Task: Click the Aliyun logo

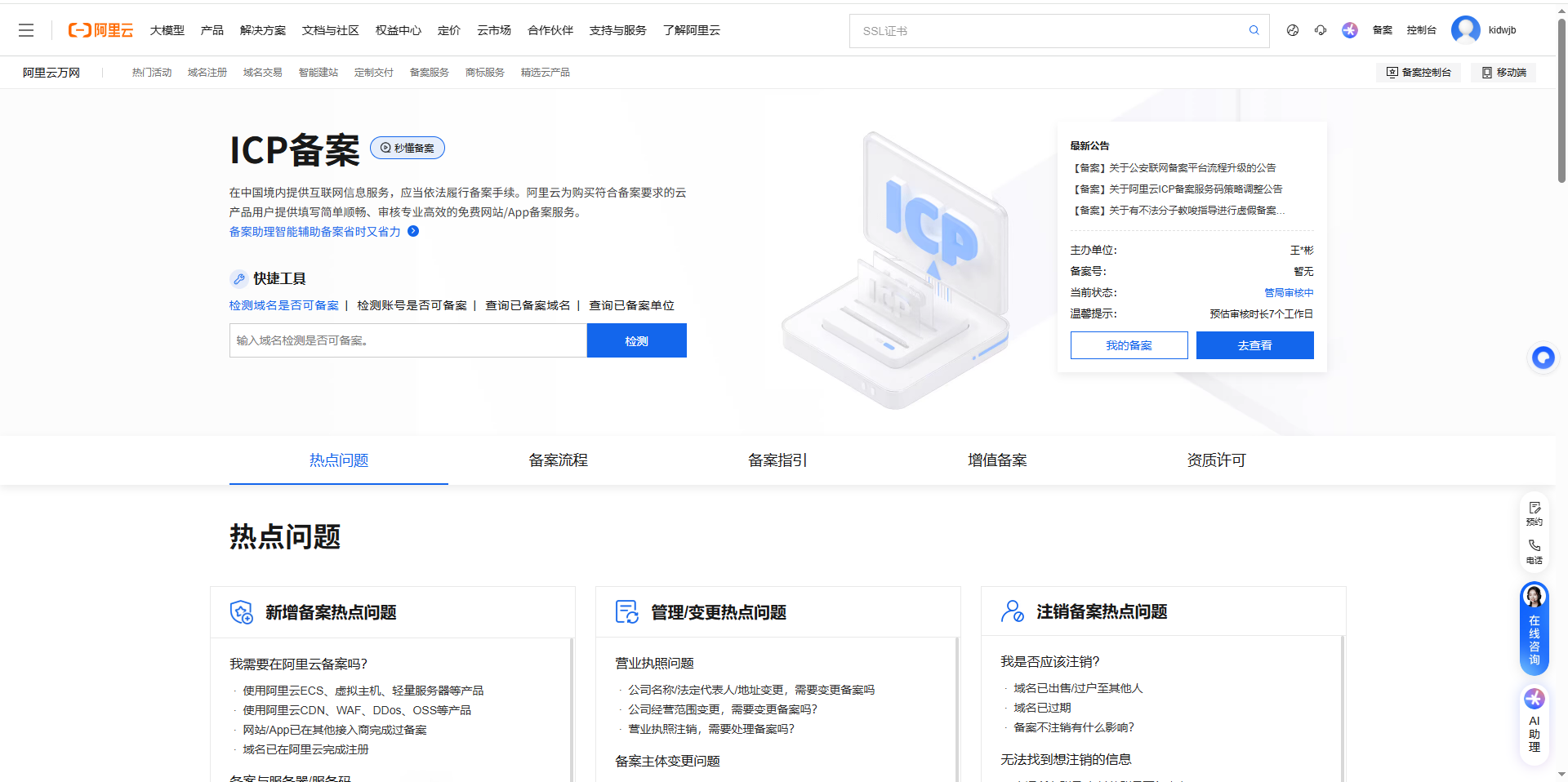Action: 100,30
